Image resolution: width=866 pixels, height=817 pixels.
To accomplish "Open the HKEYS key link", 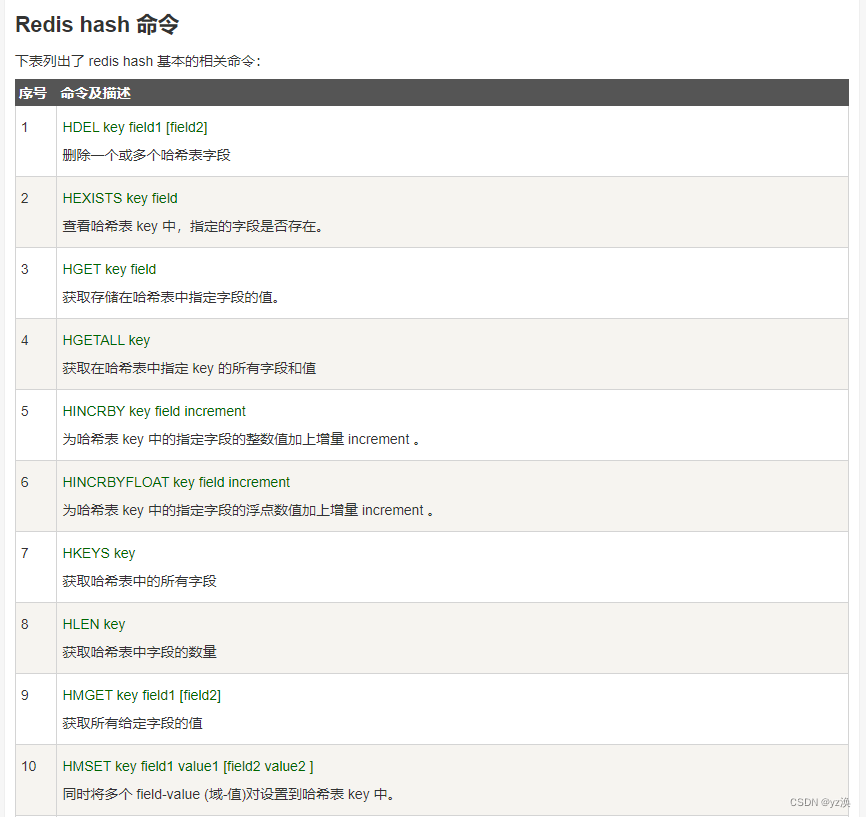I will tap(98, 553).
